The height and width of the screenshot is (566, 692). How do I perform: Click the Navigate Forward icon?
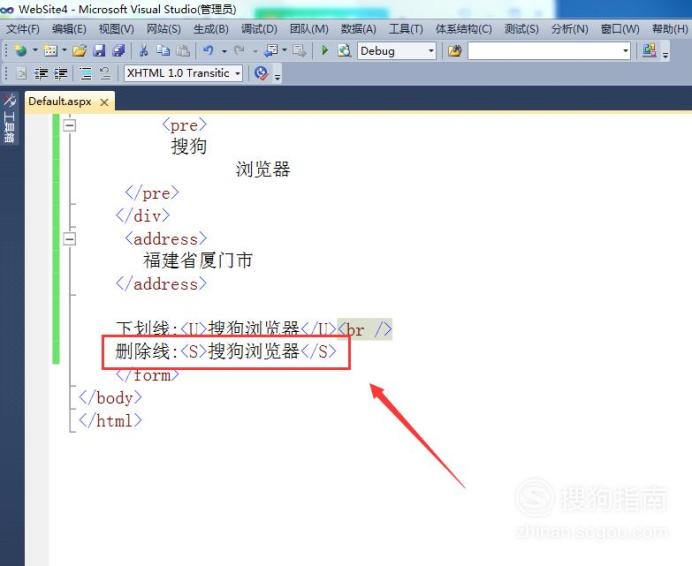[299, 51]
